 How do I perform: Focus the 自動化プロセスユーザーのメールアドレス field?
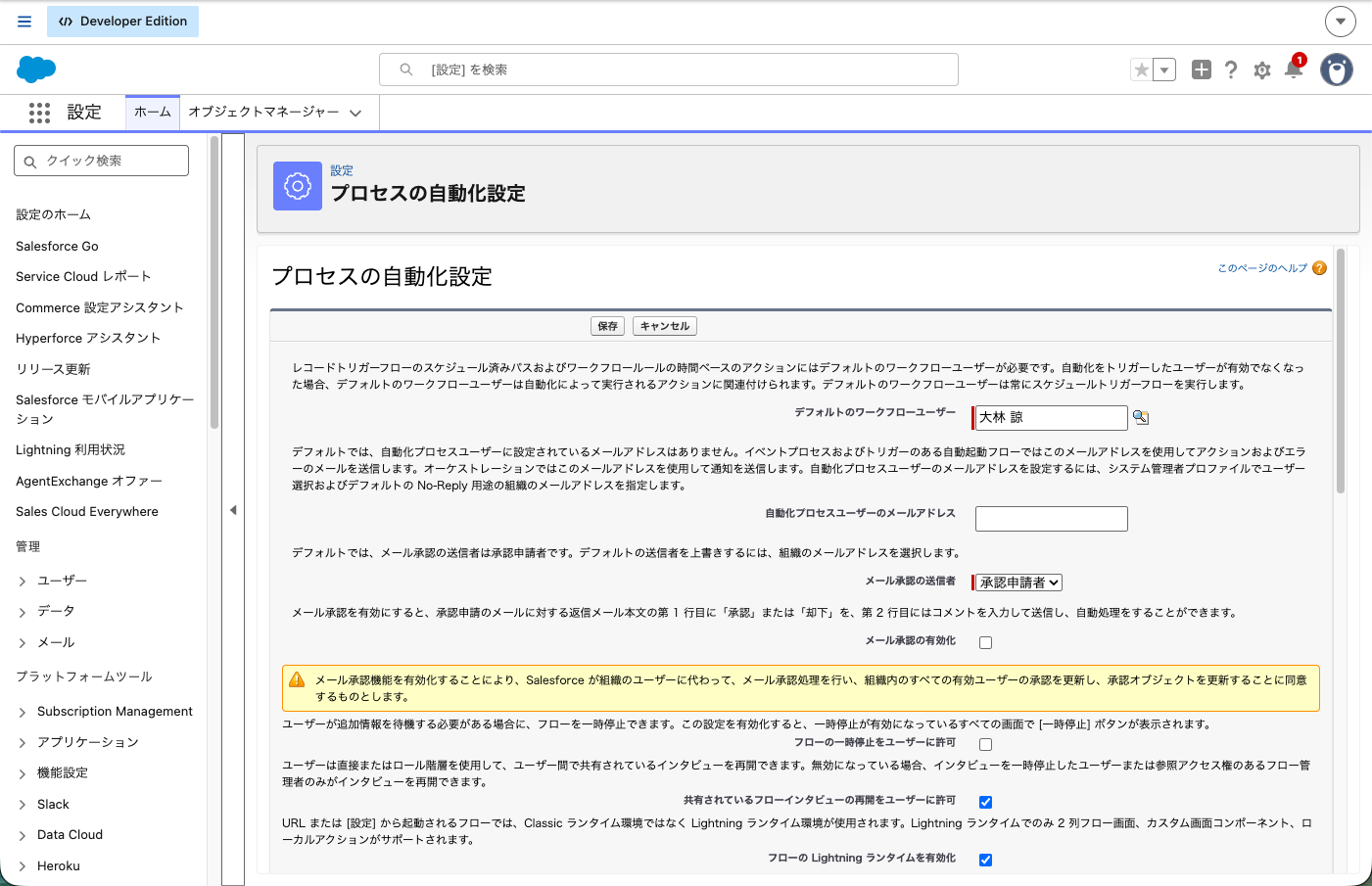(x=1052, y=519)
